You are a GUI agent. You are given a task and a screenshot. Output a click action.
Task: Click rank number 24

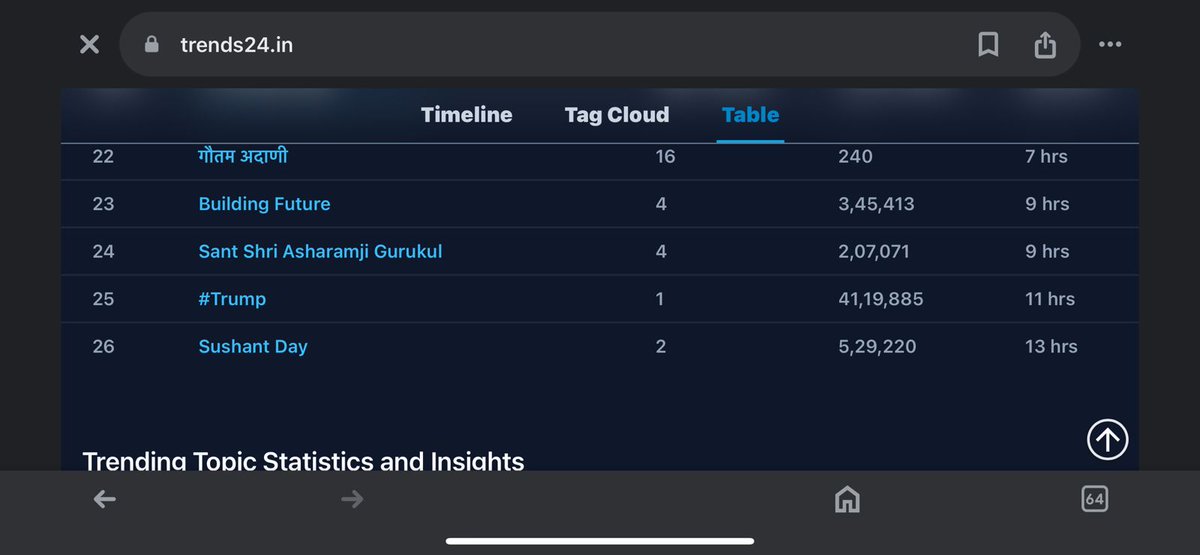[103, 252]
